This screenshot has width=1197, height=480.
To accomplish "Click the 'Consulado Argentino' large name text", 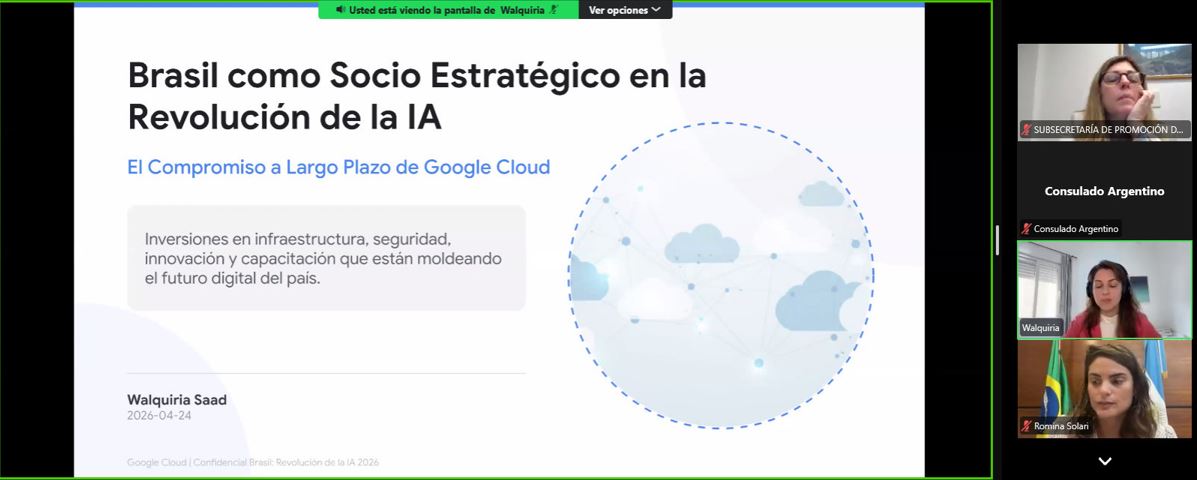I will coord(1104,192).
